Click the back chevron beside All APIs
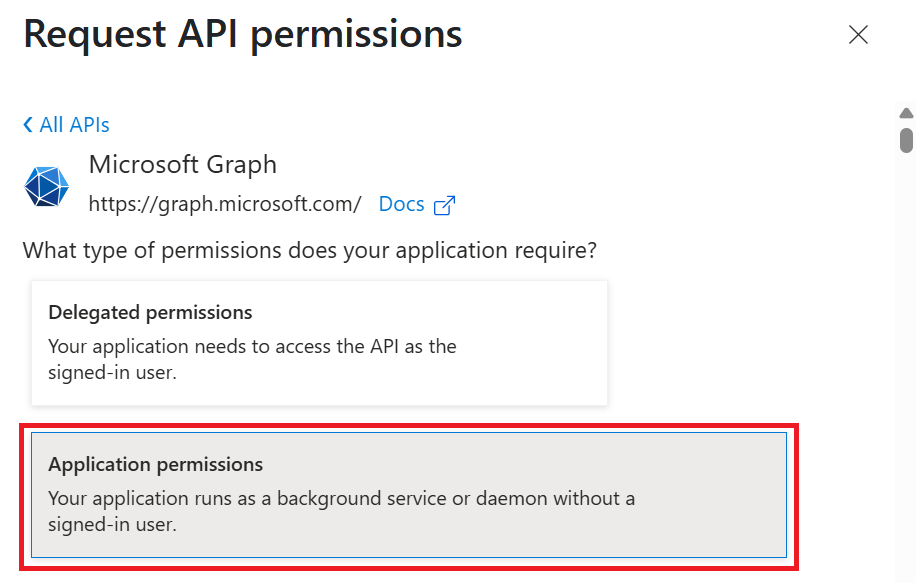 point(28,125)
